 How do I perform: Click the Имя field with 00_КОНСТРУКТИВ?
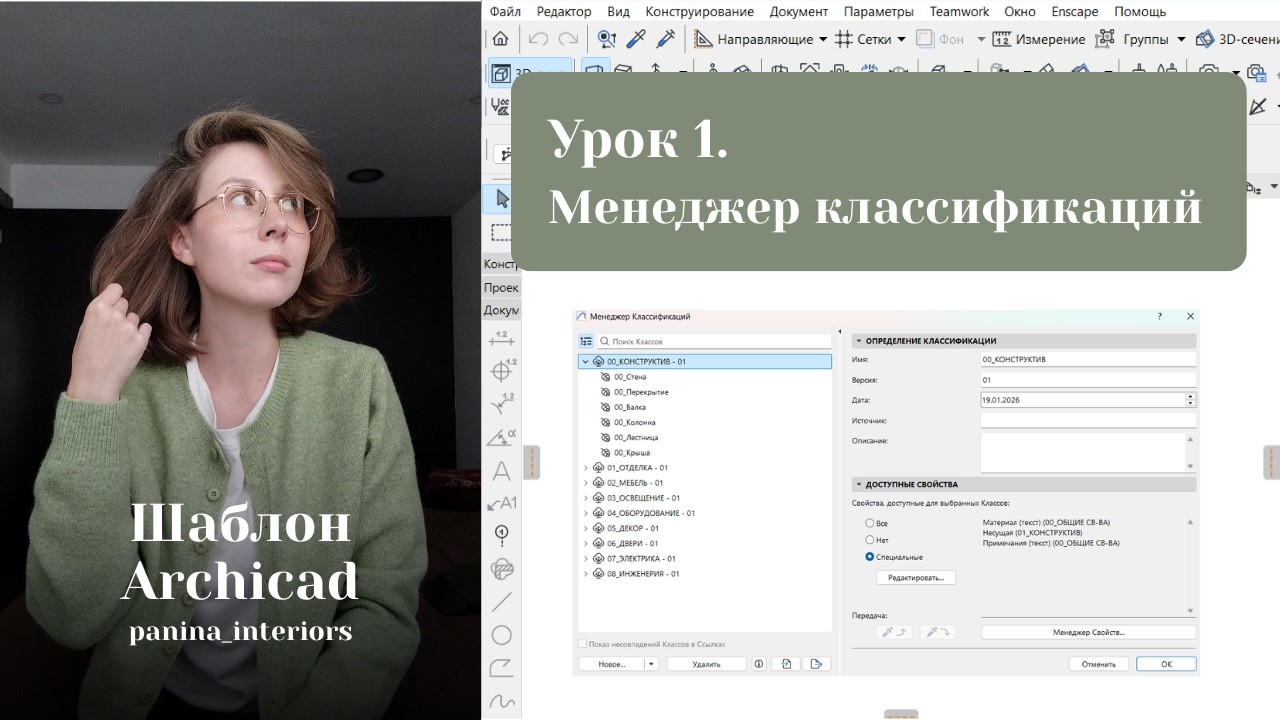[1088, 359]
